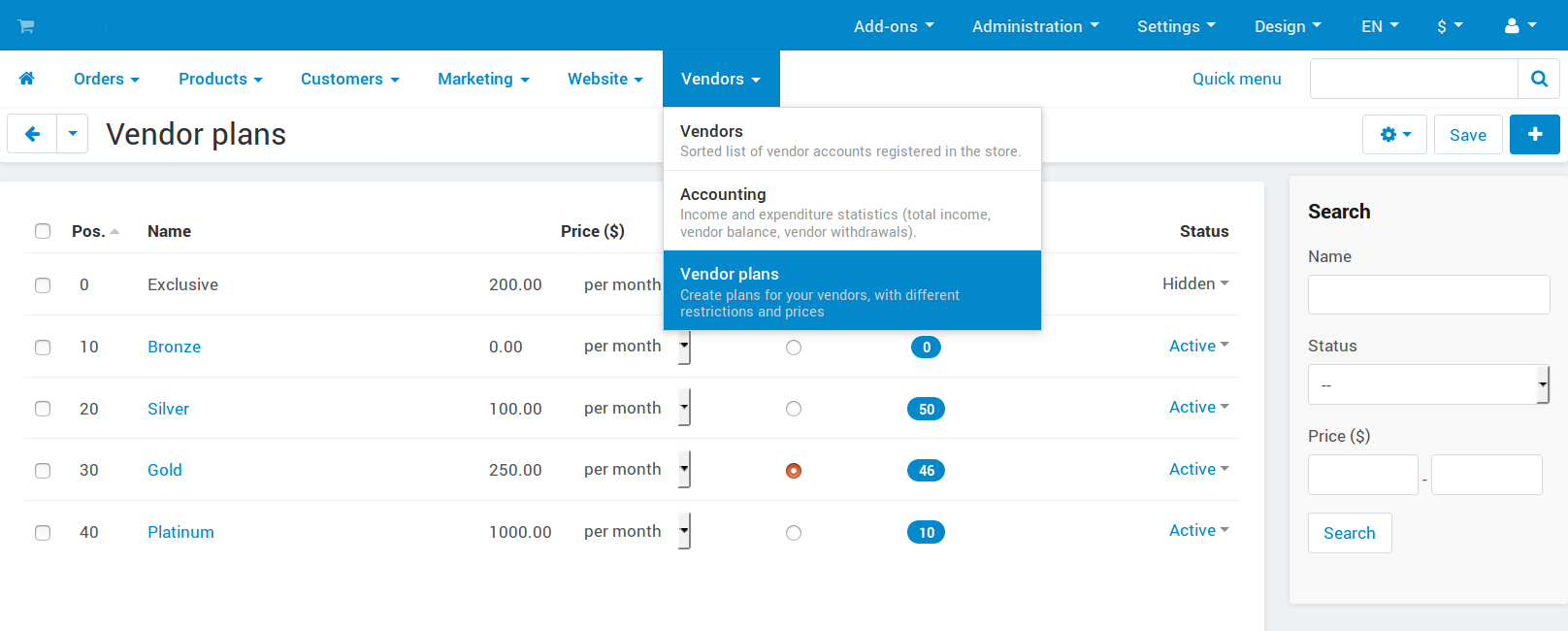Open the Orders menu
The image size is (1568, 631).
107,79
